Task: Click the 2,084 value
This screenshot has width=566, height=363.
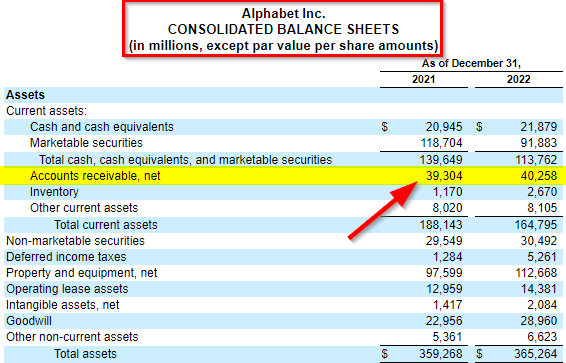Action: (x=542, y=305)
